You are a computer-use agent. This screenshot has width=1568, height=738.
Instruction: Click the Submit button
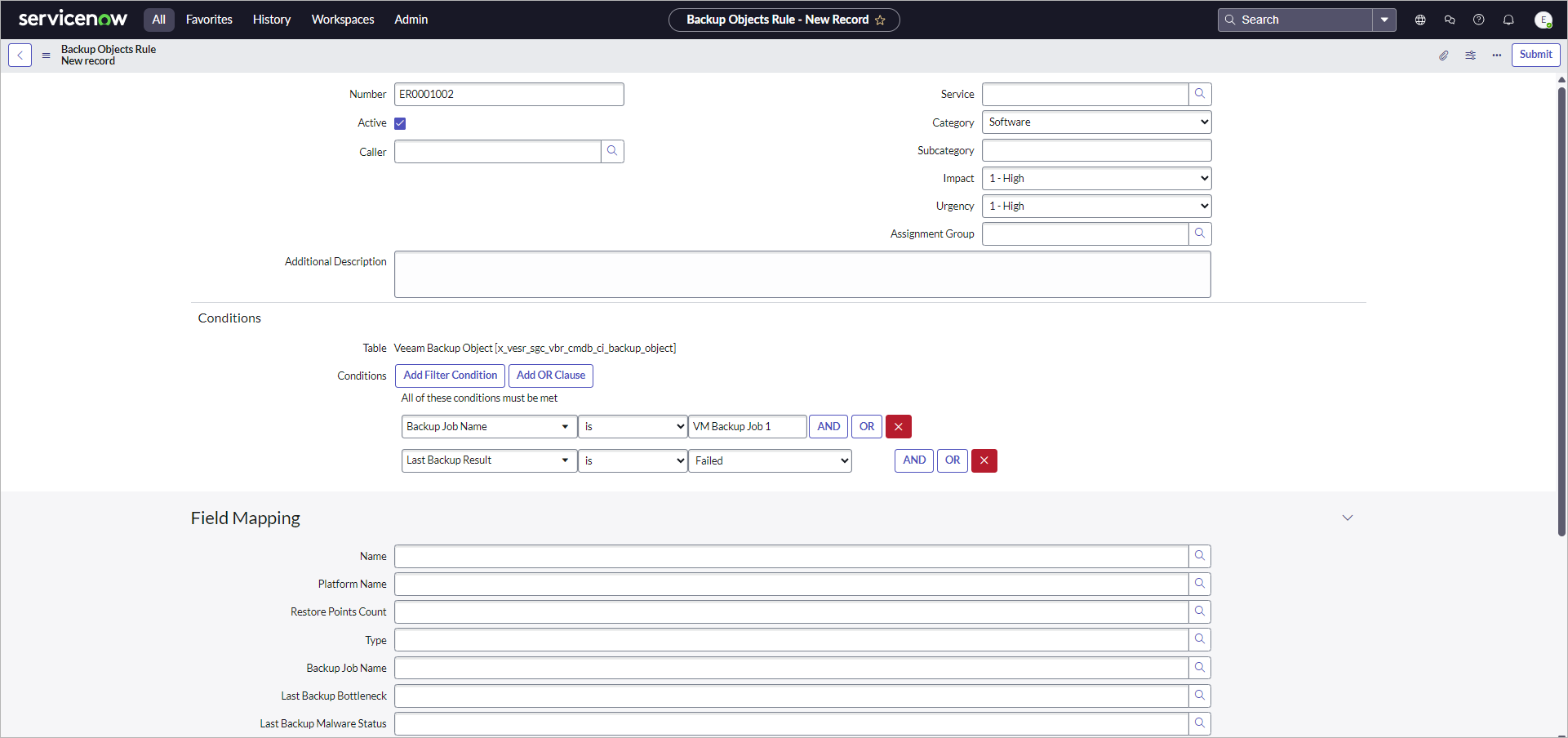coord(1535,55)
